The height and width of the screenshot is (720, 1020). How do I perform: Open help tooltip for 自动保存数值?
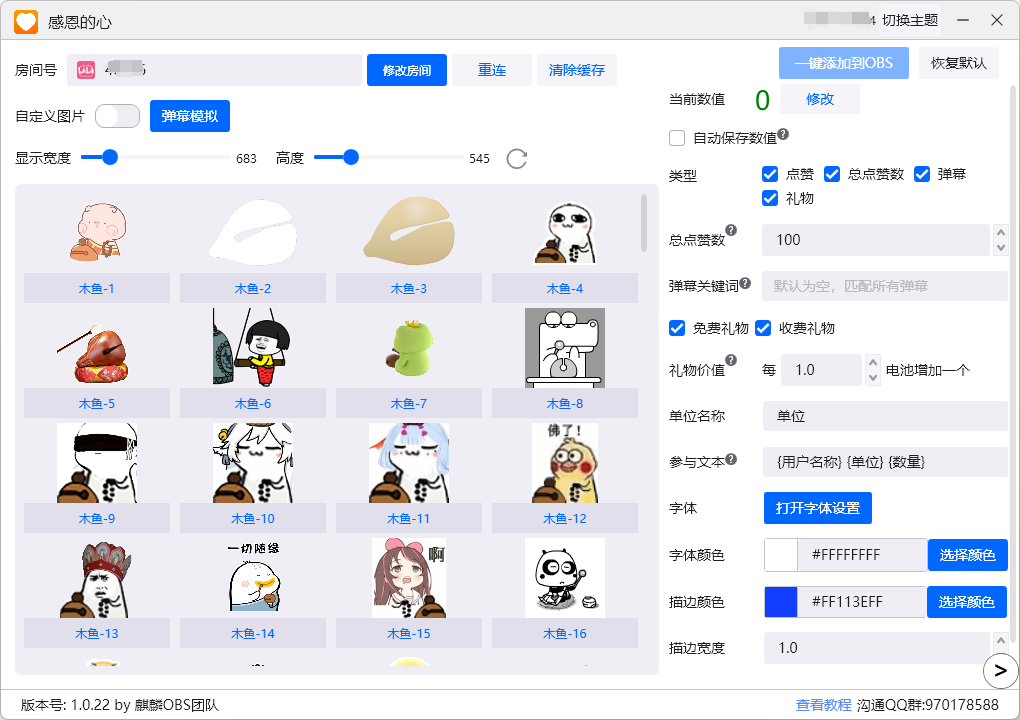pyautogui.click(x=783, y=134)
